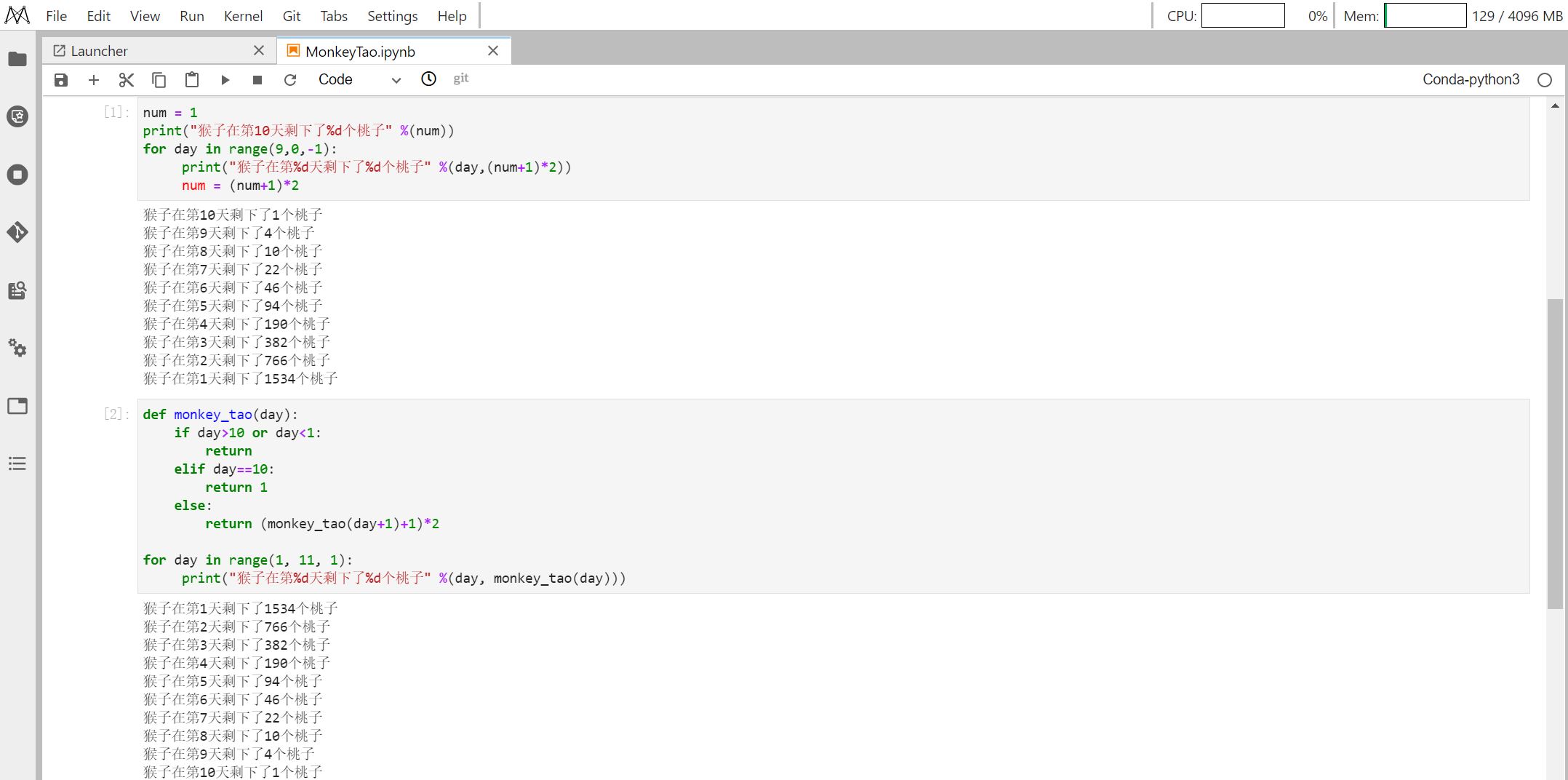The height and width of the screenshot is (780, 1568).
Task: Open the Git menu
Action: [x=292, y=16]
